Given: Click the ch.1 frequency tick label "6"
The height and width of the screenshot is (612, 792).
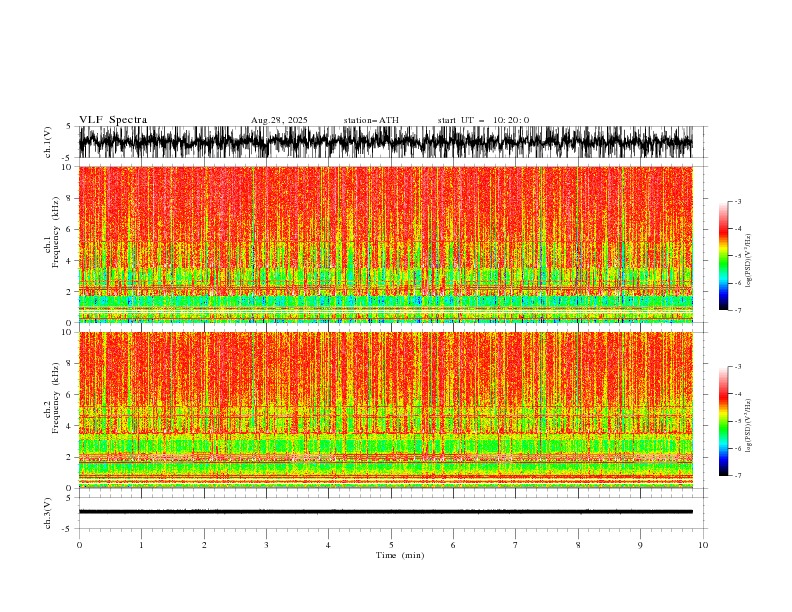Looking at the screenshot, I should tap(69, 229).
